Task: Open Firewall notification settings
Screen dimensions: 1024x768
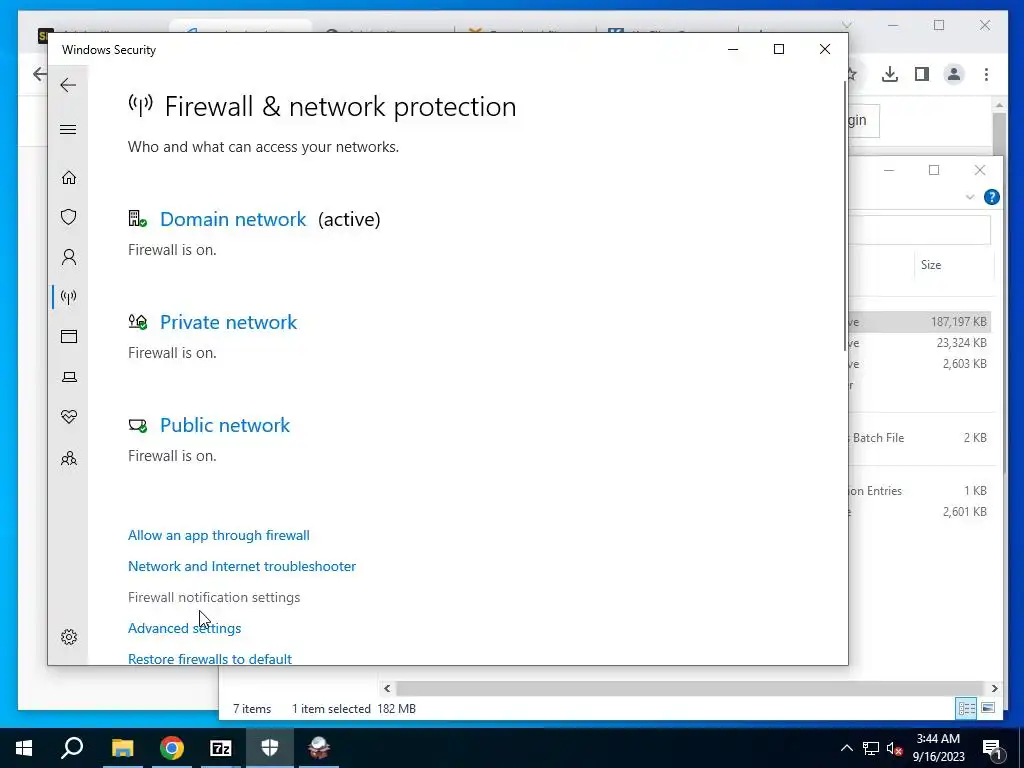Action: (214, 598)
